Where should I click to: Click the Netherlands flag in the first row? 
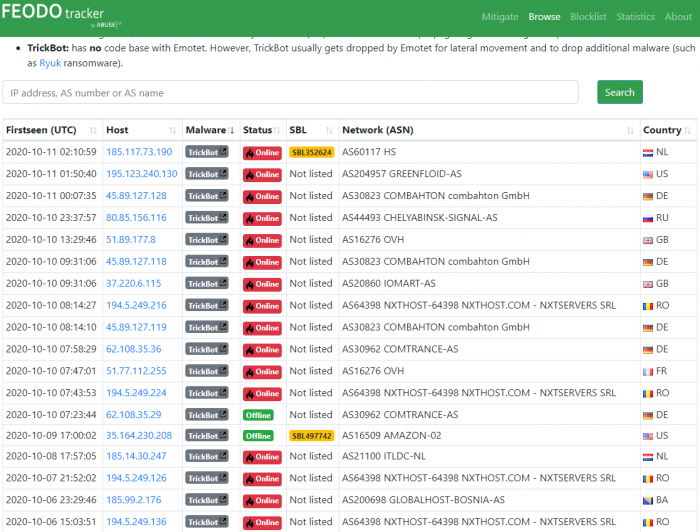[x=648, y=153]
